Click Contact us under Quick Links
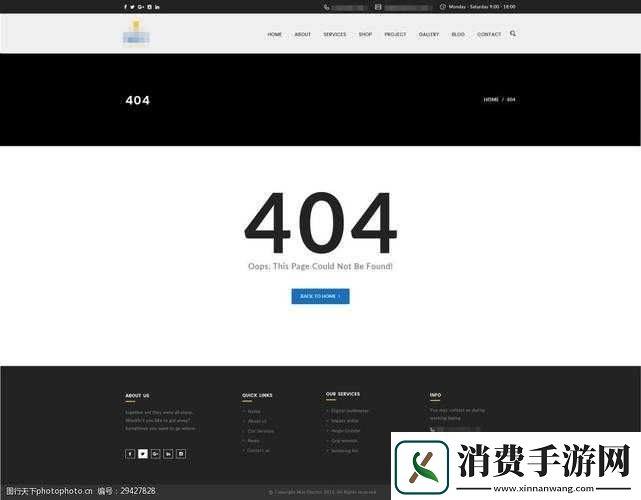Screen dimensions: 641x500 258,451
